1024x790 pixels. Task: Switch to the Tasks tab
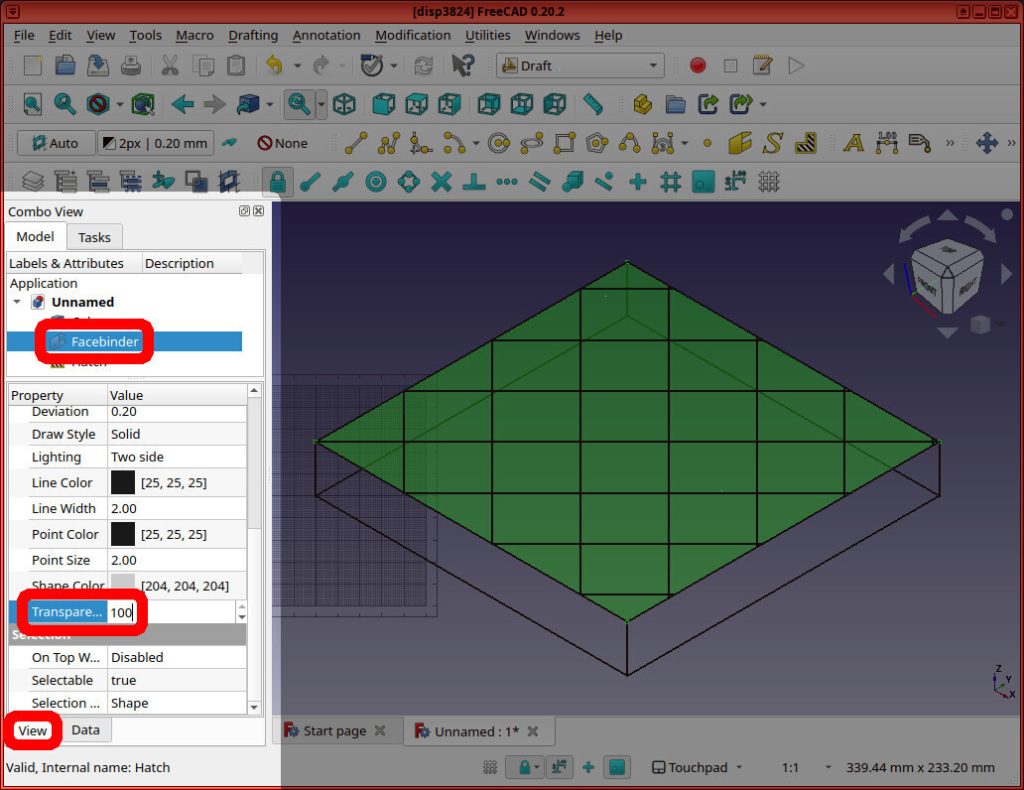pos(94,237)
